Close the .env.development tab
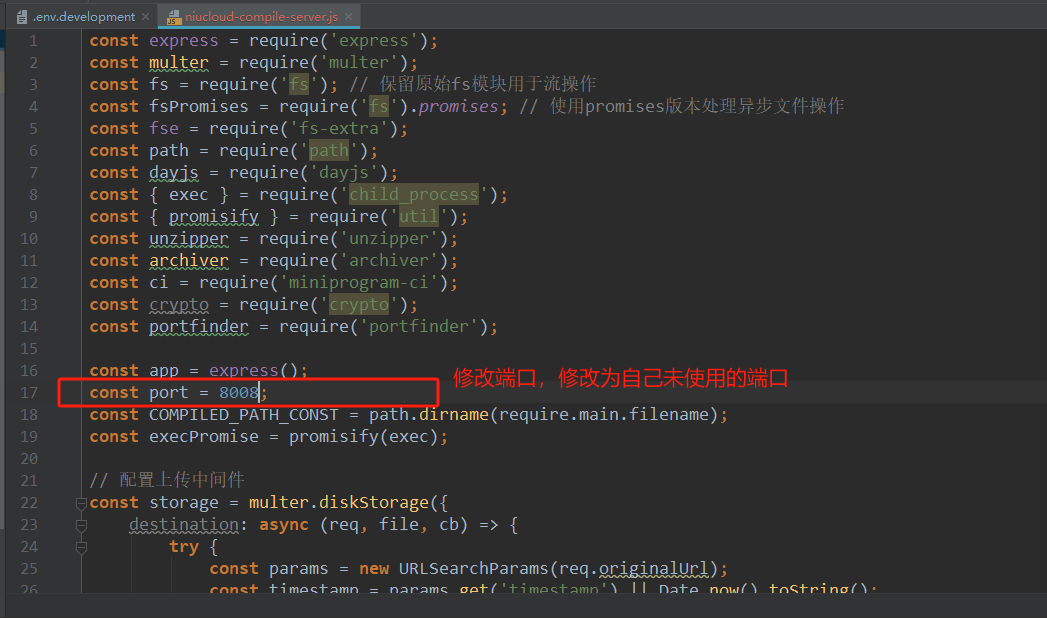Screen dimensions: 1047x618 (x=146, y=17)
